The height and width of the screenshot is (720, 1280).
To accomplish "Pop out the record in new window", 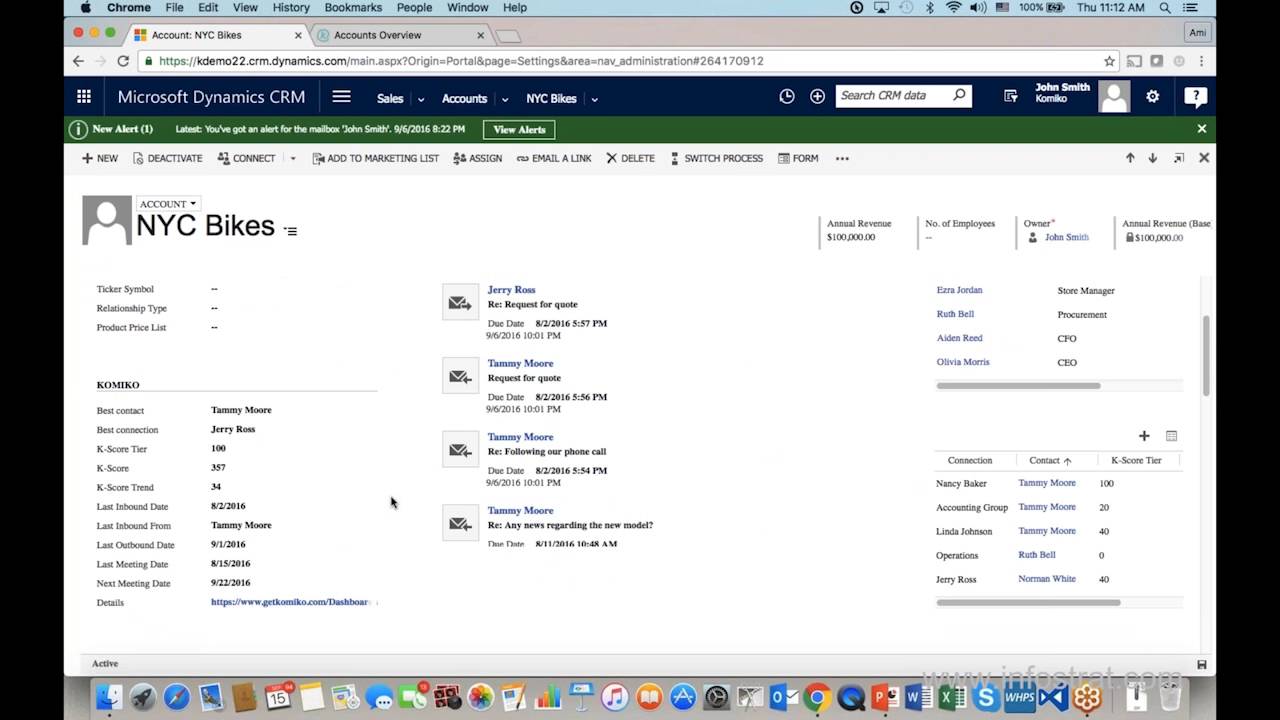I will pos(1179,158).
